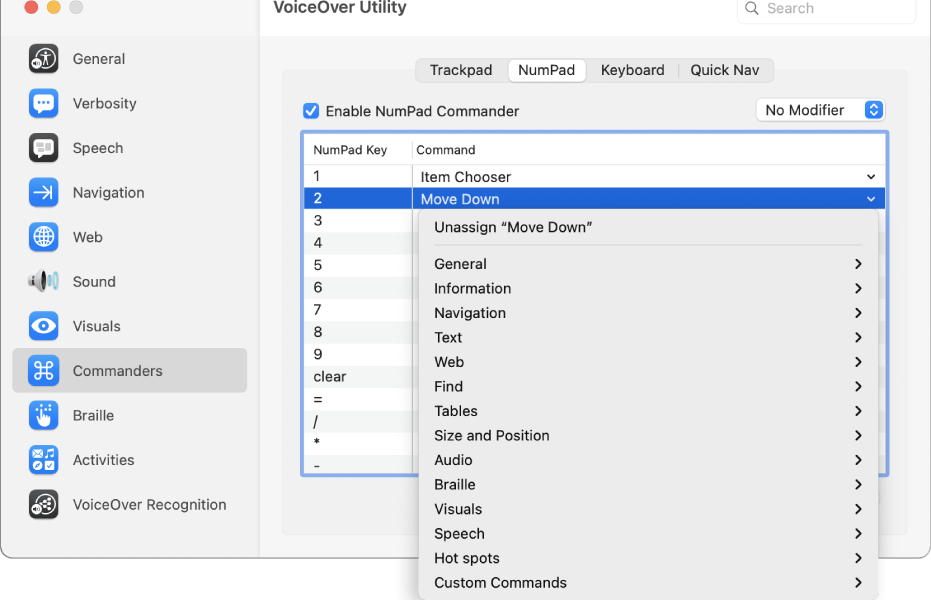Open the VoiceOver Recognition icon
931x600 pixels.
click(x=43, y=504)
